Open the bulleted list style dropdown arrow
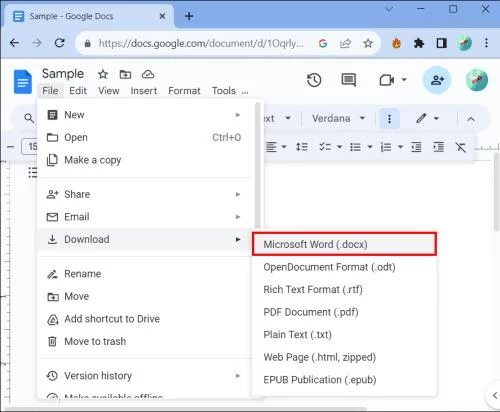The image size is (500, 412). (370, 147)
